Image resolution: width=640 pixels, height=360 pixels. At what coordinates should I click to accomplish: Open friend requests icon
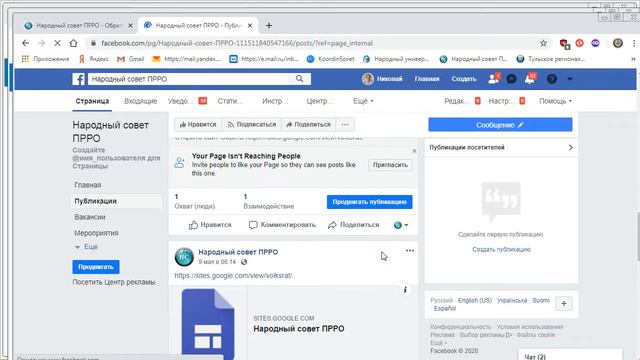coord(493,79)
